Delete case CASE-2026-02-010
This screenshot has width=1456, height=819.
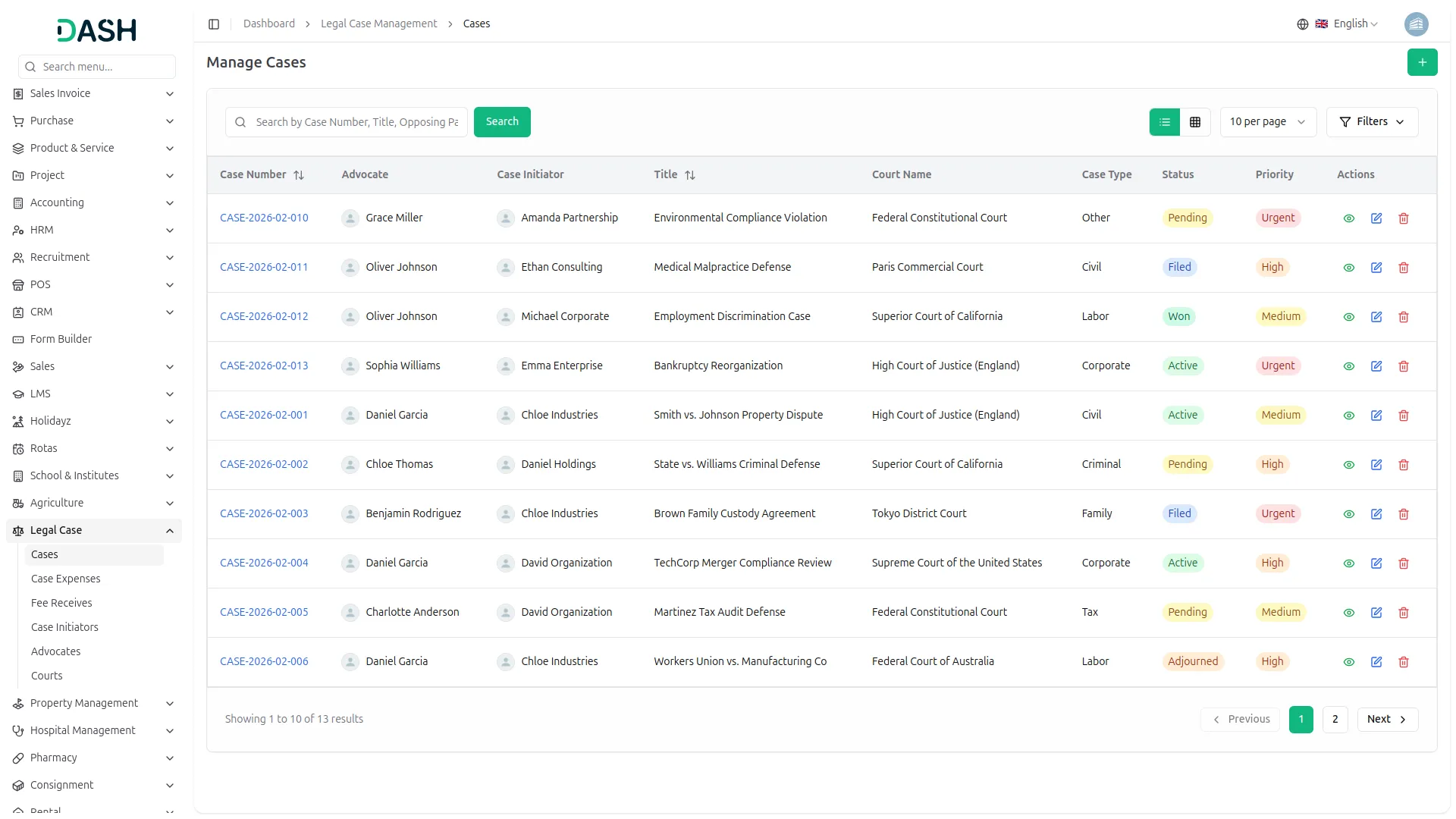[x=1403, y=218]
